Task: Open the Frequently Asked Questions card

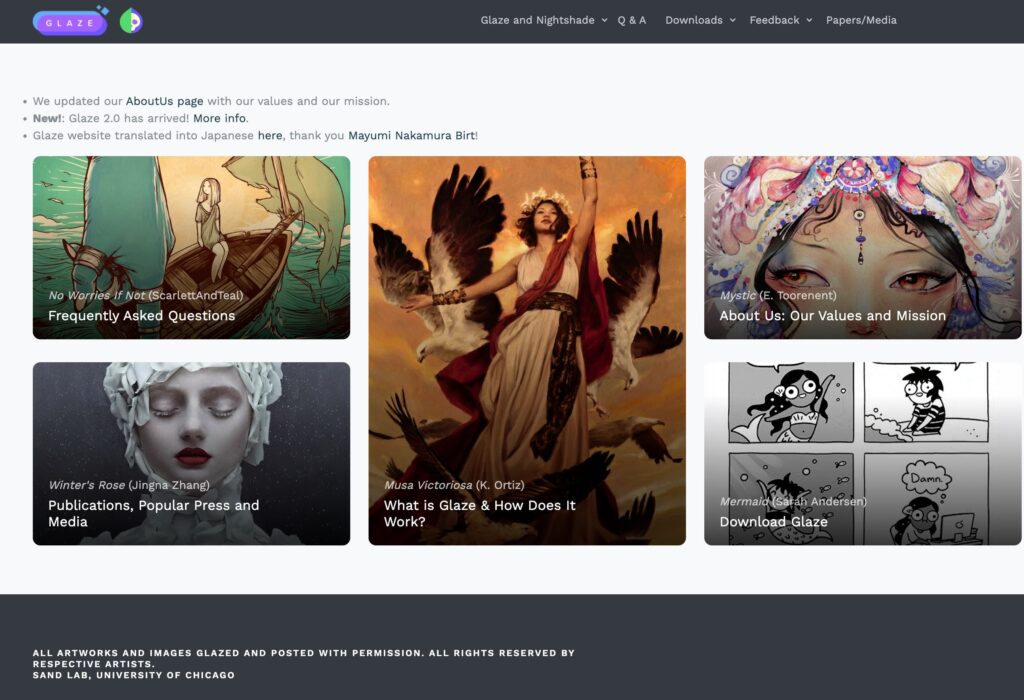Action: (191, 247)
